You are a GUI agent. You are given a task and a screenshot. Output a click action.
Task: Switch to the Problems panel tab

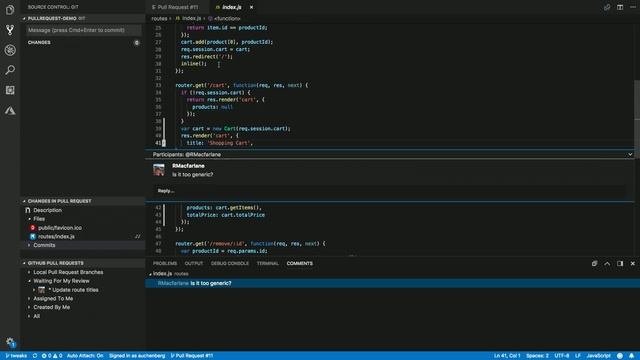pyautogui.click(x=165, y=263)
